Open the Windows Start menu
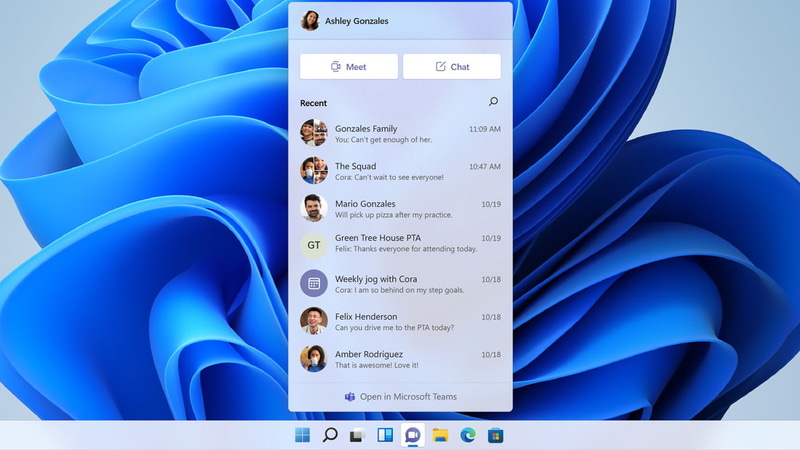The height and width of the screenshot is (450, 800). [x=303, y=435]
